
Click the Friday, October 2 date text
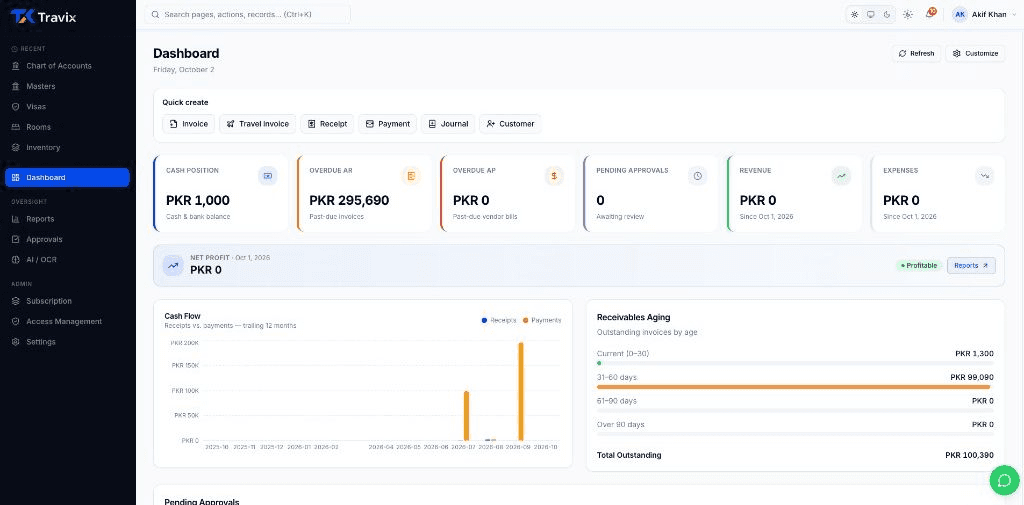tap(184, 69)
